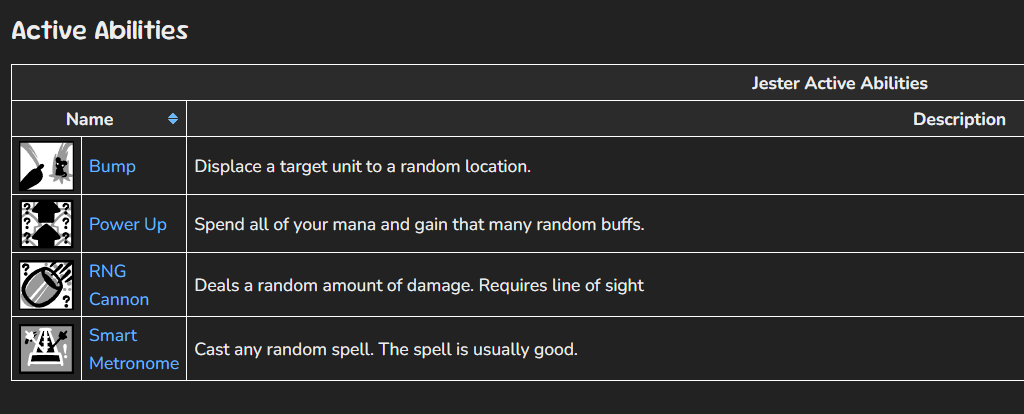Click empty space right of Active Abilities heading
The image size is (1024, 414).
pyautogui.click(x=588, y=31)
